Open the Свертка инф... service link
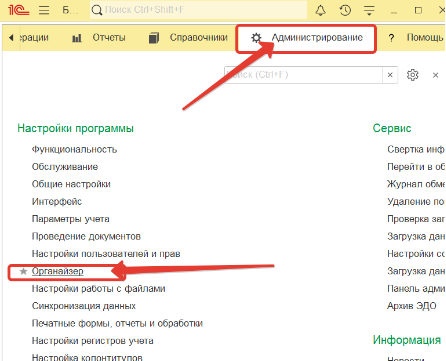Viewport: 446px width, 361px height. click(x=416, y=149)
